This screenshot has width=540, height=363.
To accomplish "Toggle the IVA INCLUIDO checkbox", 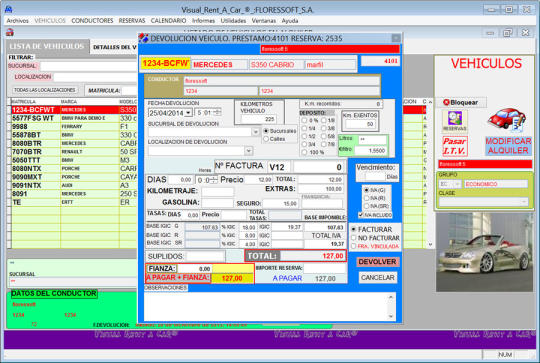I will point(361,215).
